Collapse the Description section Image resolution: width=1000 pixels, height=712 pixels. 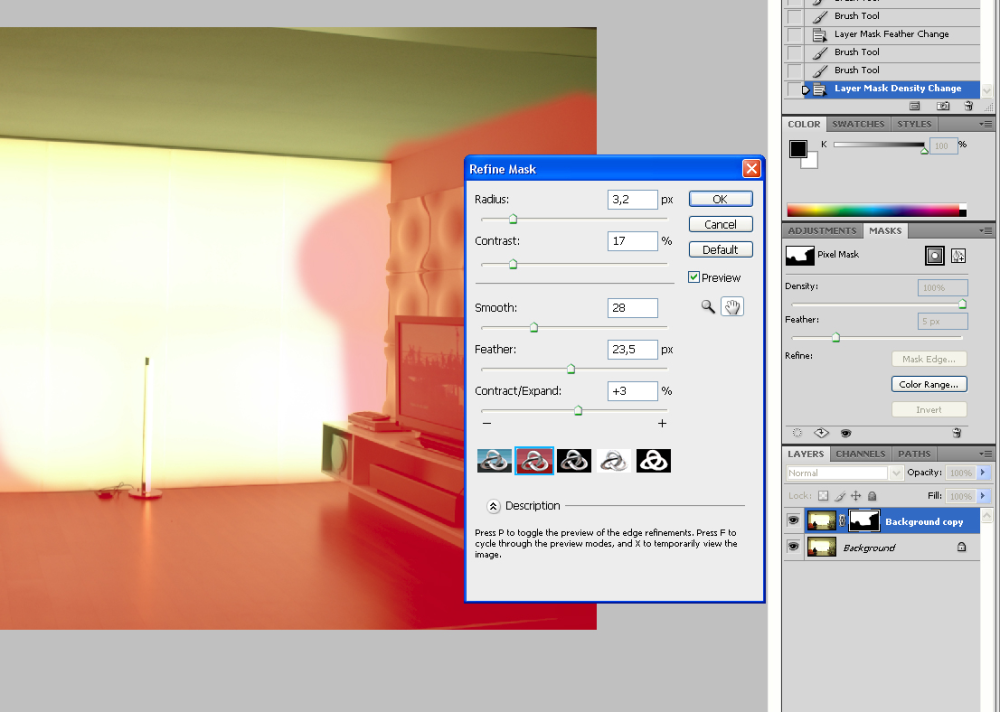(x=493, y=506)
